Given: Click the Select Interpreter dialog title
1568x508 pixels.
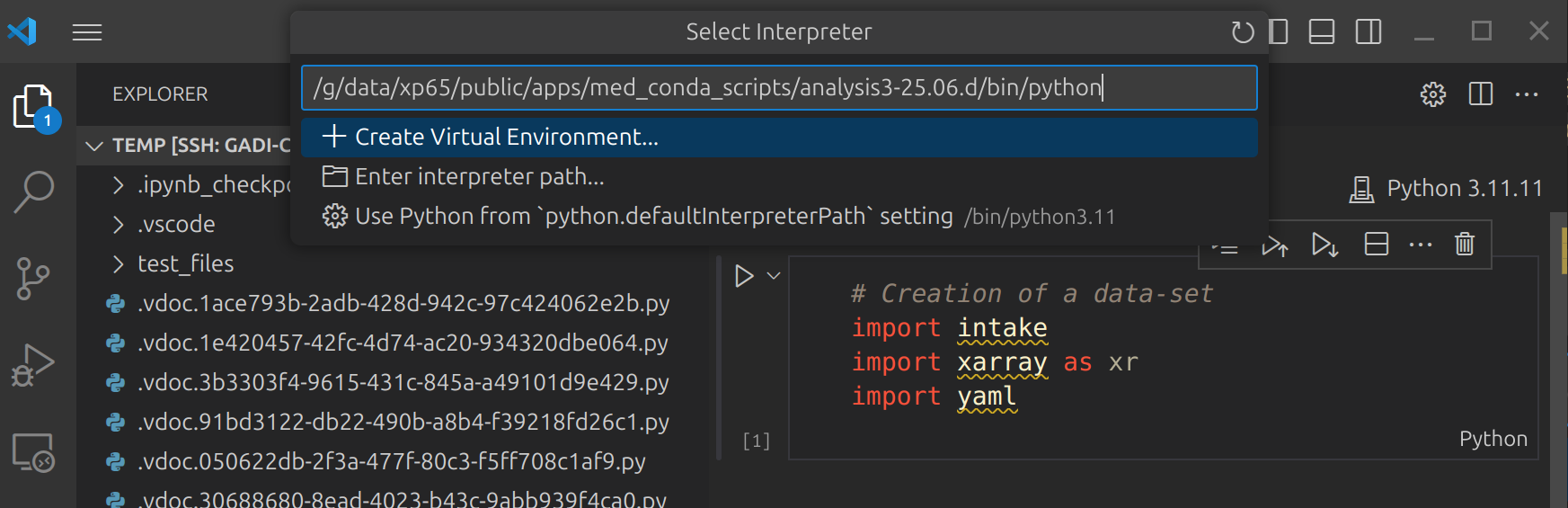Looking at the screenshot, I should tap(779, 32).
